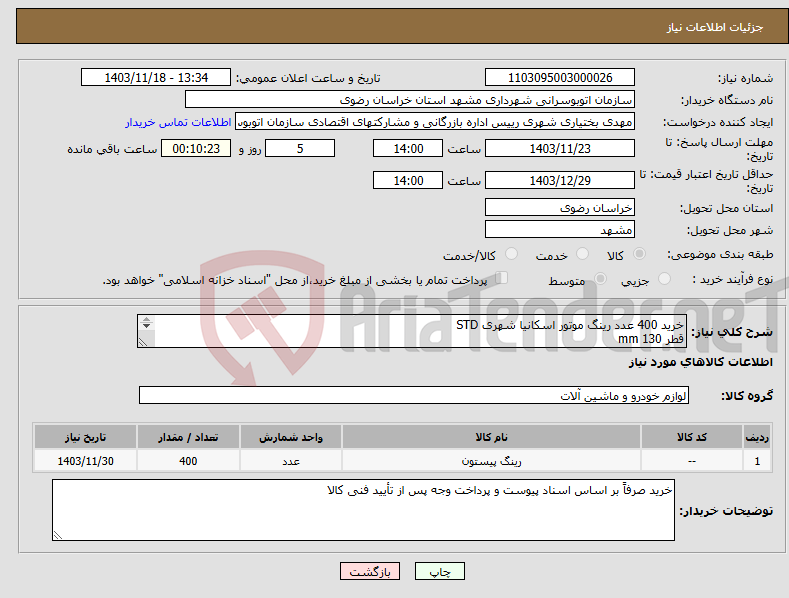Click the واحد شمارش column header
Image resolution: width=789 pixels, height=598 pixels.
point(291,437)
